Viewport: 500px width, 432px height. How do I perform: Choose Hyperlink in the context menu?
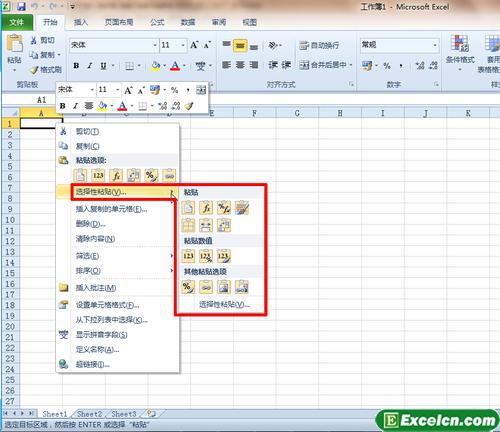[x=118, y=365]
